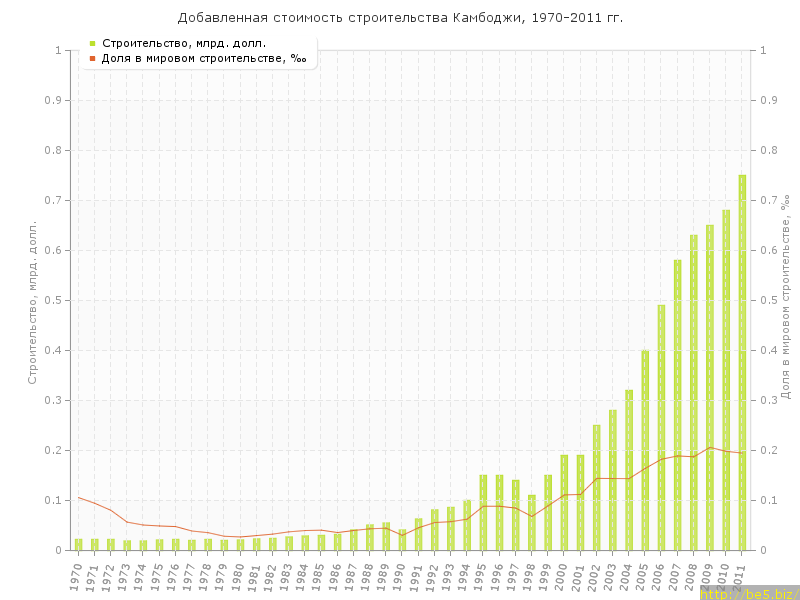800x600 pixels.
Task: Click the orange world share legend swatch
Action: (x=92, y=59)
